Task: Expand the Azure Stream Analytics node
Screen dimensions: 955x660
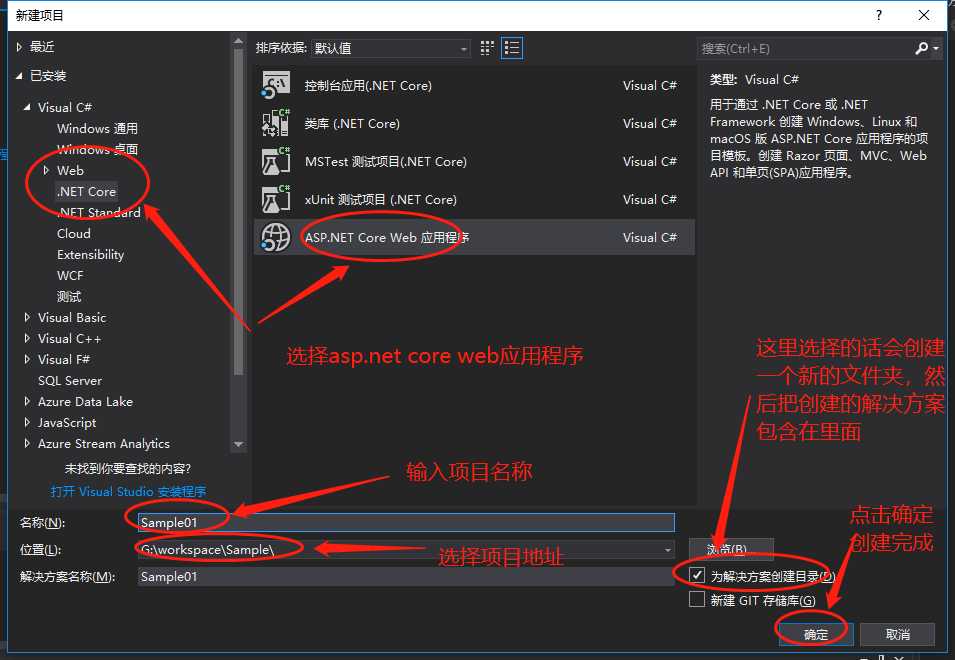Action: click(27, 443)
